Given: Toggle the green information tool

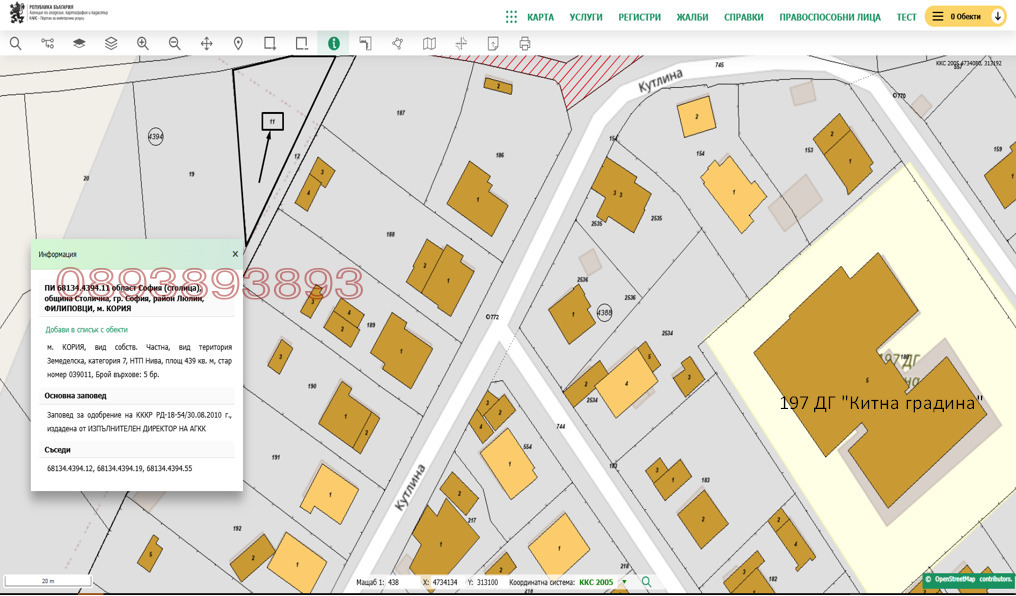Looking at the screenshot, I should click(x=333, y=44).
